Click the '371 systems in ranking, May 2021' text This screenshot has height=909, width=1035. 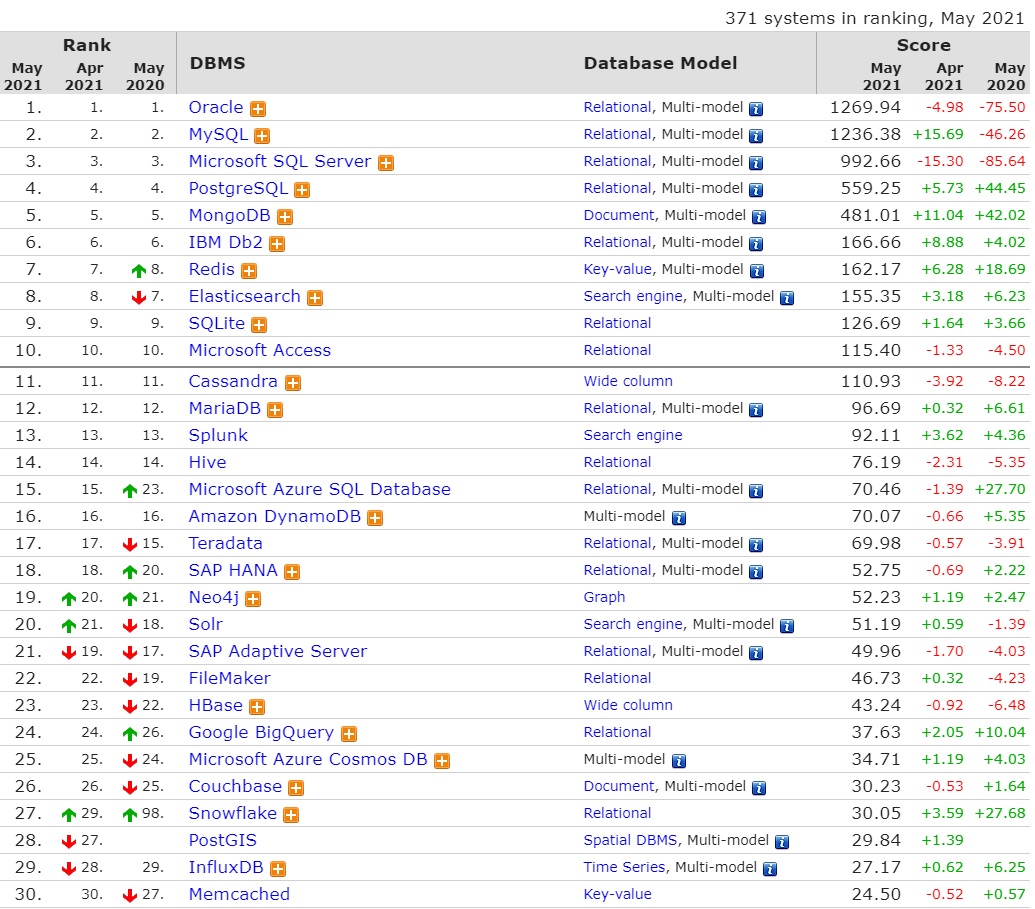point(875,18)
